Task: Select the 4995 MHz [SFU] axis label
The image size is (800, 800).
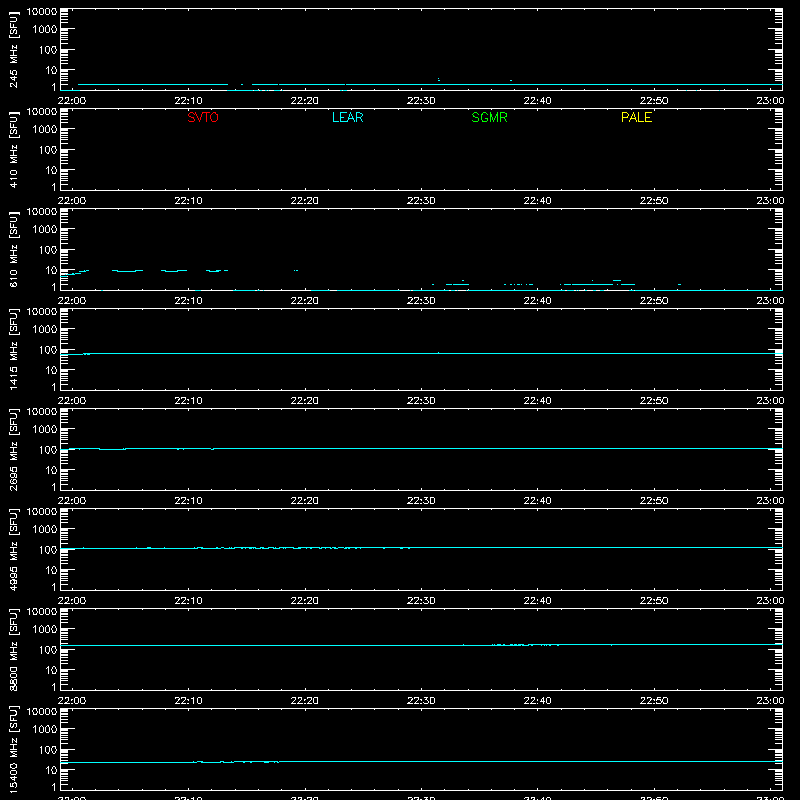Action: pyautogui.click(x=13, y=550)
